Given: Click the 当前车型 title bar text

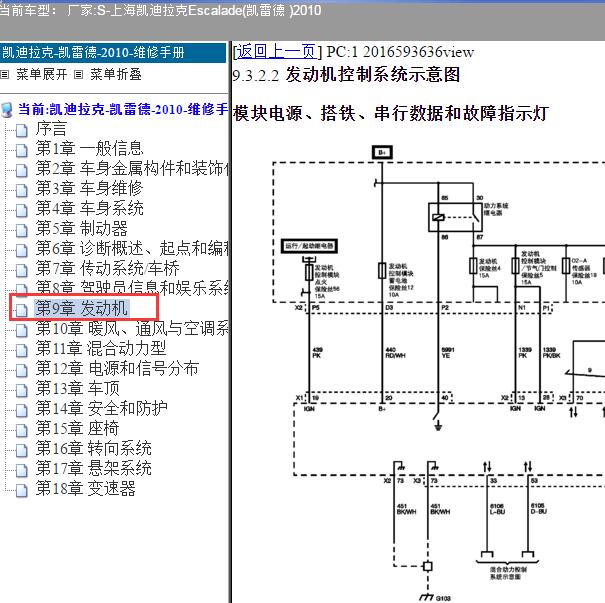Looking at the screenshot, I should click(161, 10).
